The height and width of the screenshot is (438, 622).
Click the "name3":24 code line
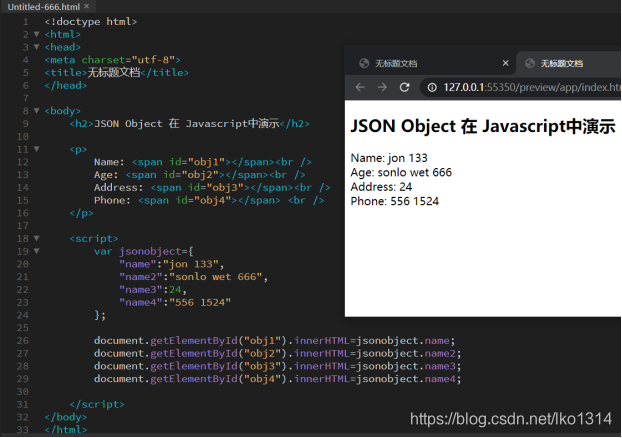153,290
